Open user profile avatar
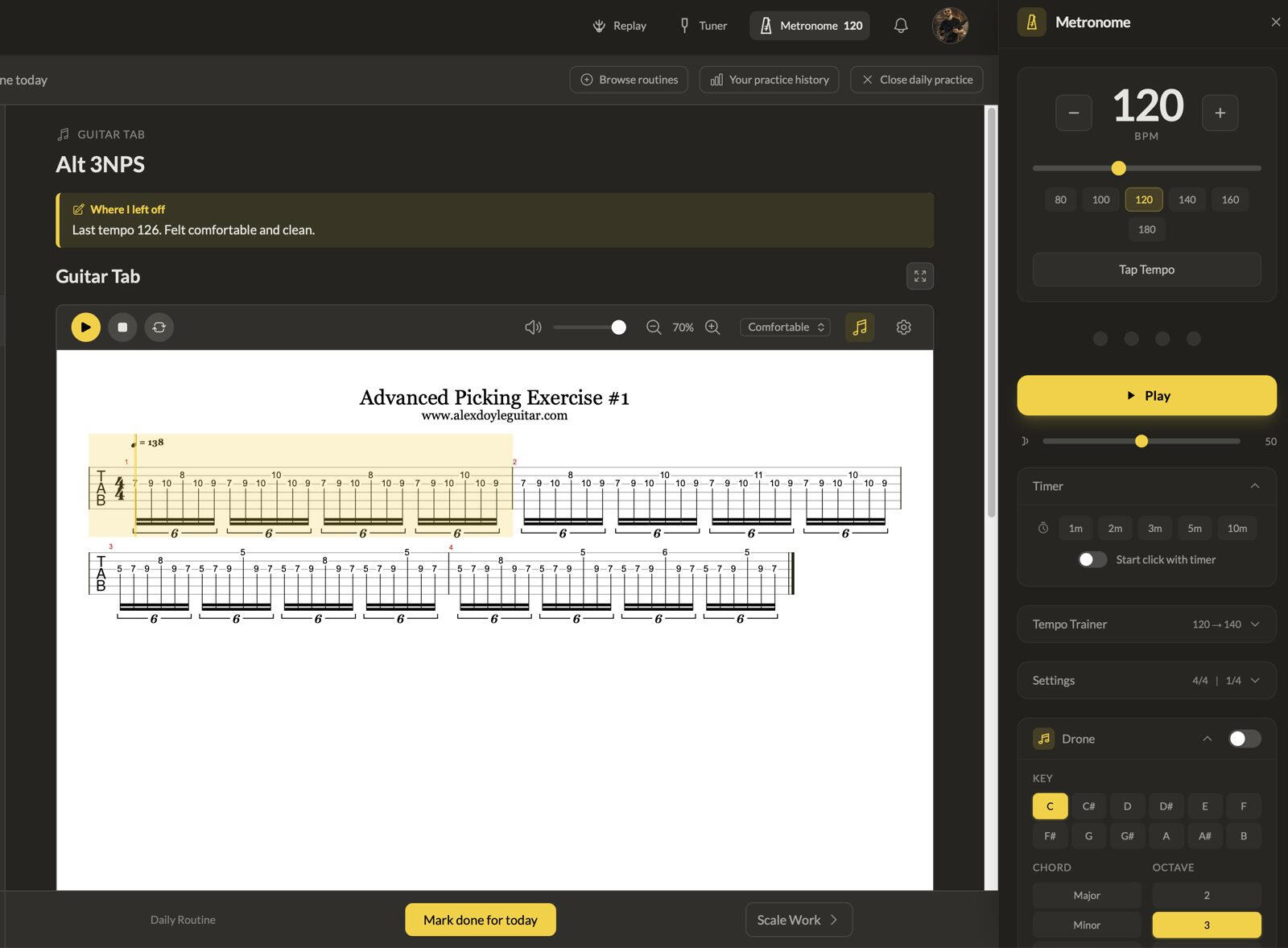This screenshot has height=948, width=1288. click(950, 25)
